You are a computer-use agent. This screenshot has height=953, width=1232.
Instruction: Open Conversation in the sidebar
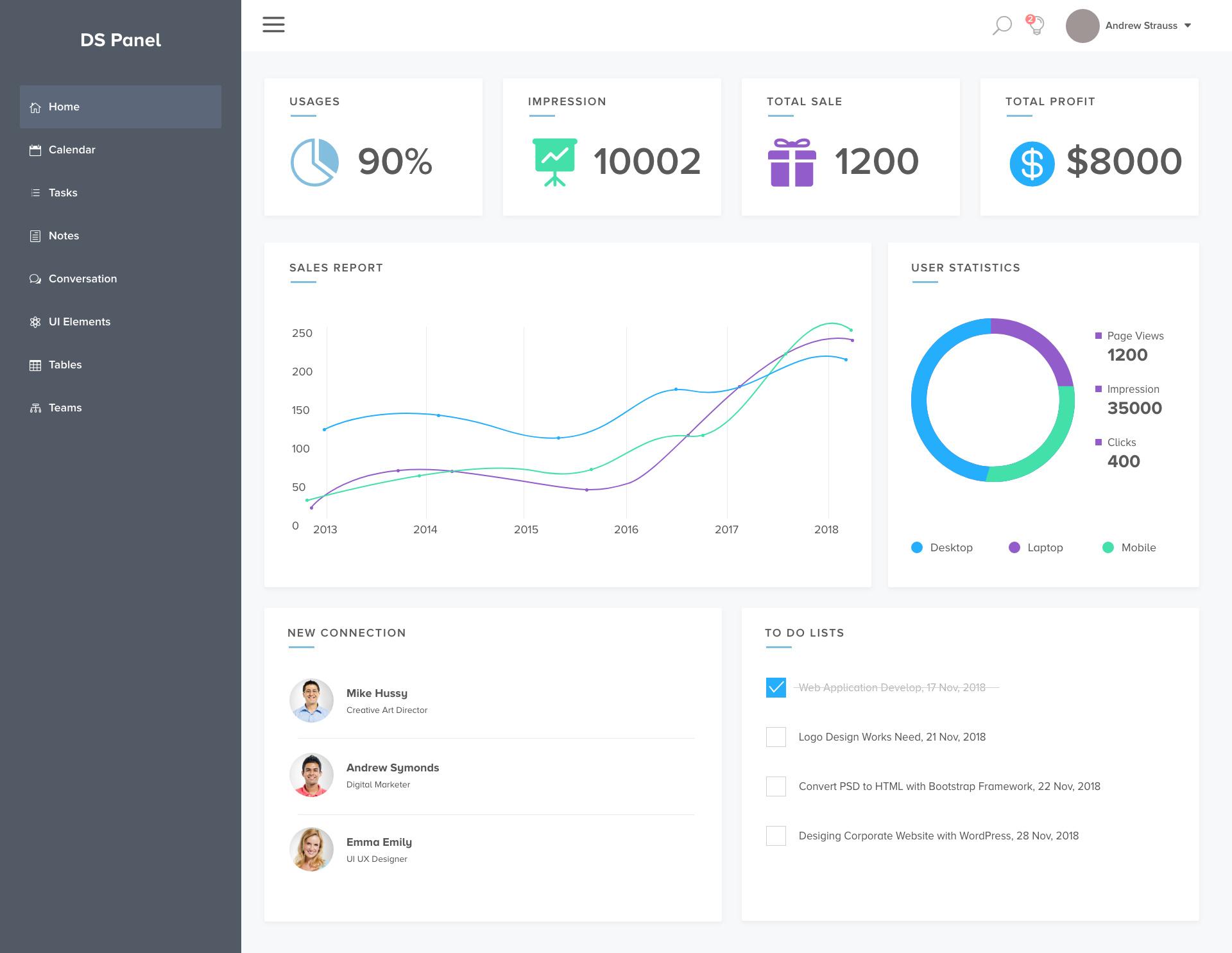[82, 279]
